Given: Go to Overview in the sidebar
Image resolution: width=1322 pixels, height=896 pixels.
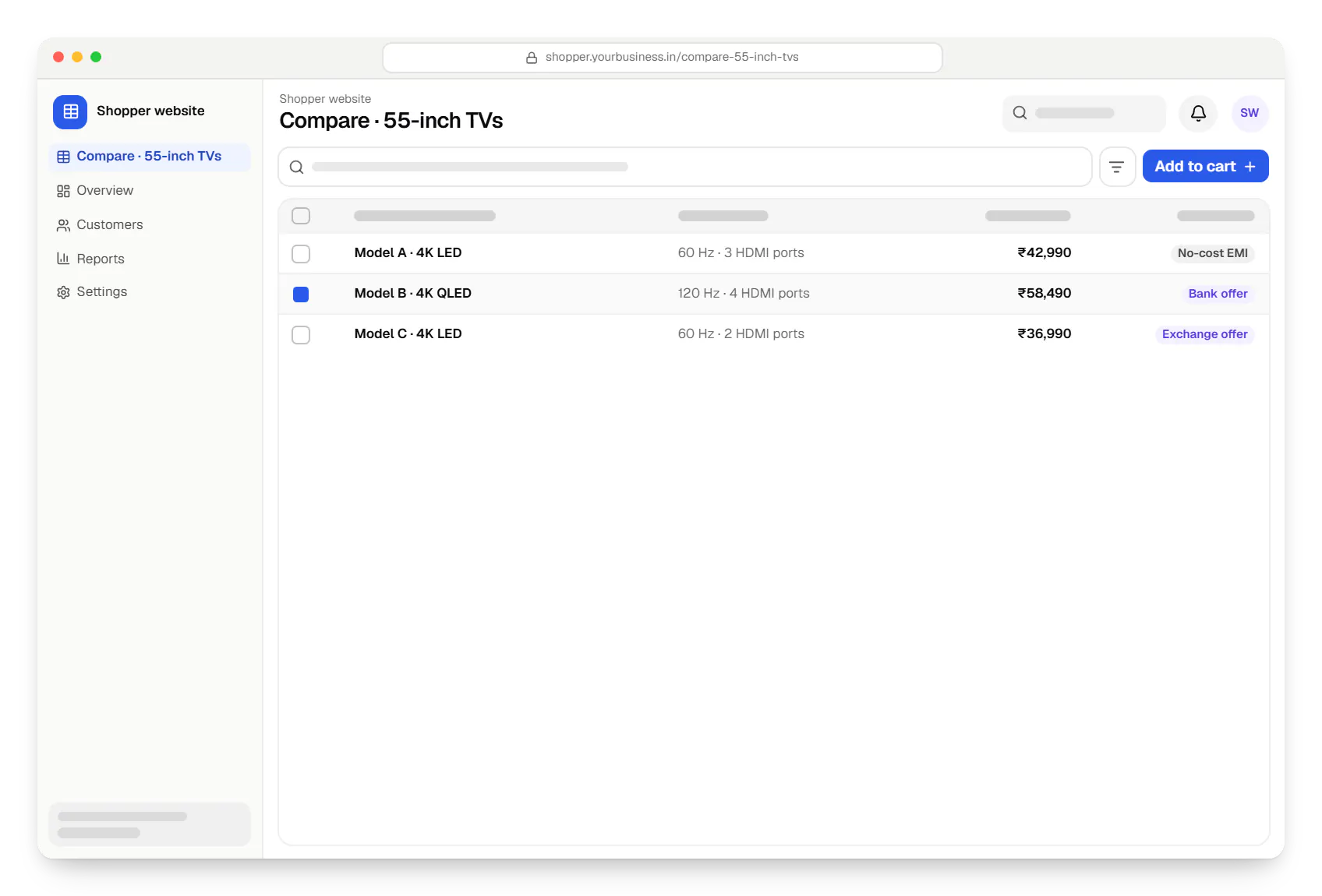Looking at the screenshot, I should 150,191.
